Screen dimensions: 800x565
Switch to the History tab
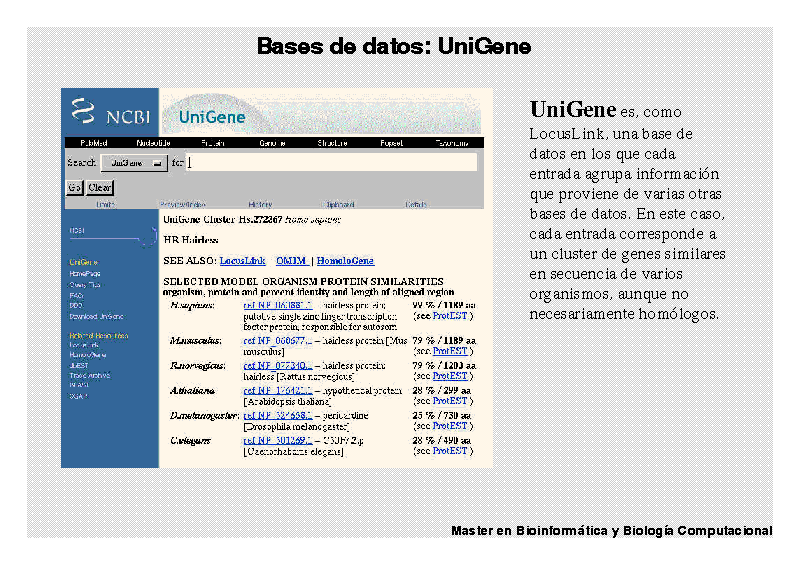(x=259, y=204)
